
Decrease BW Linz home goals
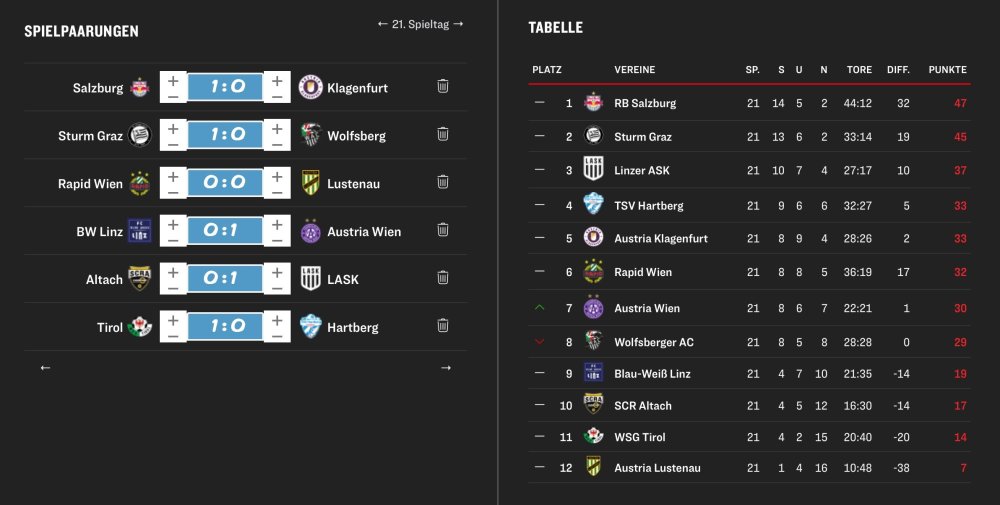[173, 240]
